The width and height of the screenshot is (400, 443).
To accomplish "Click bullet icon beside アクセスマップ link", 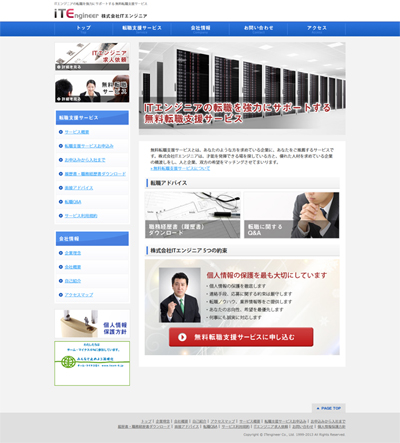I will pos(61,295).
